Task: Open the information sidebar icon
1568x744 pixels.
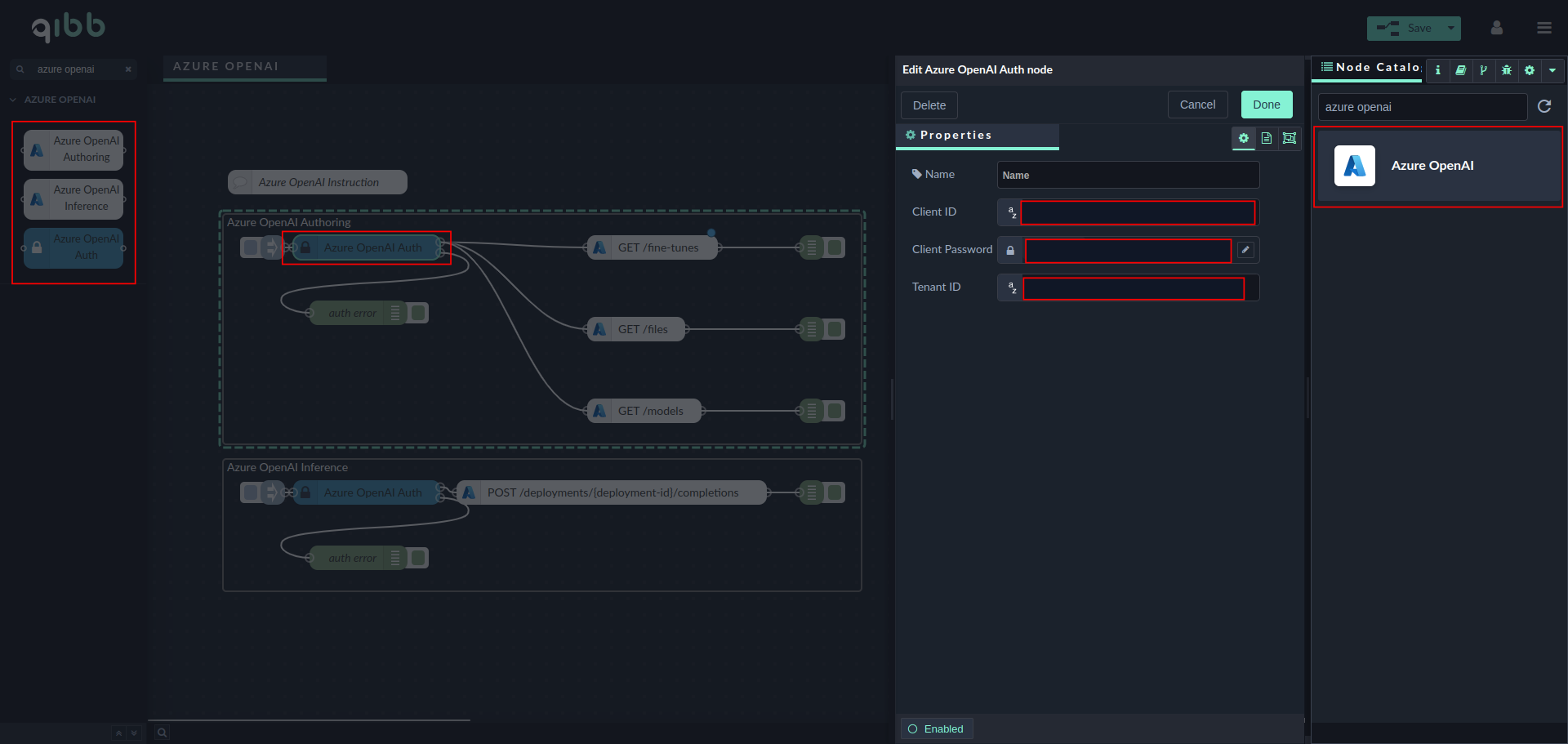Action: pyautogui.click(x=1437, y=70)
